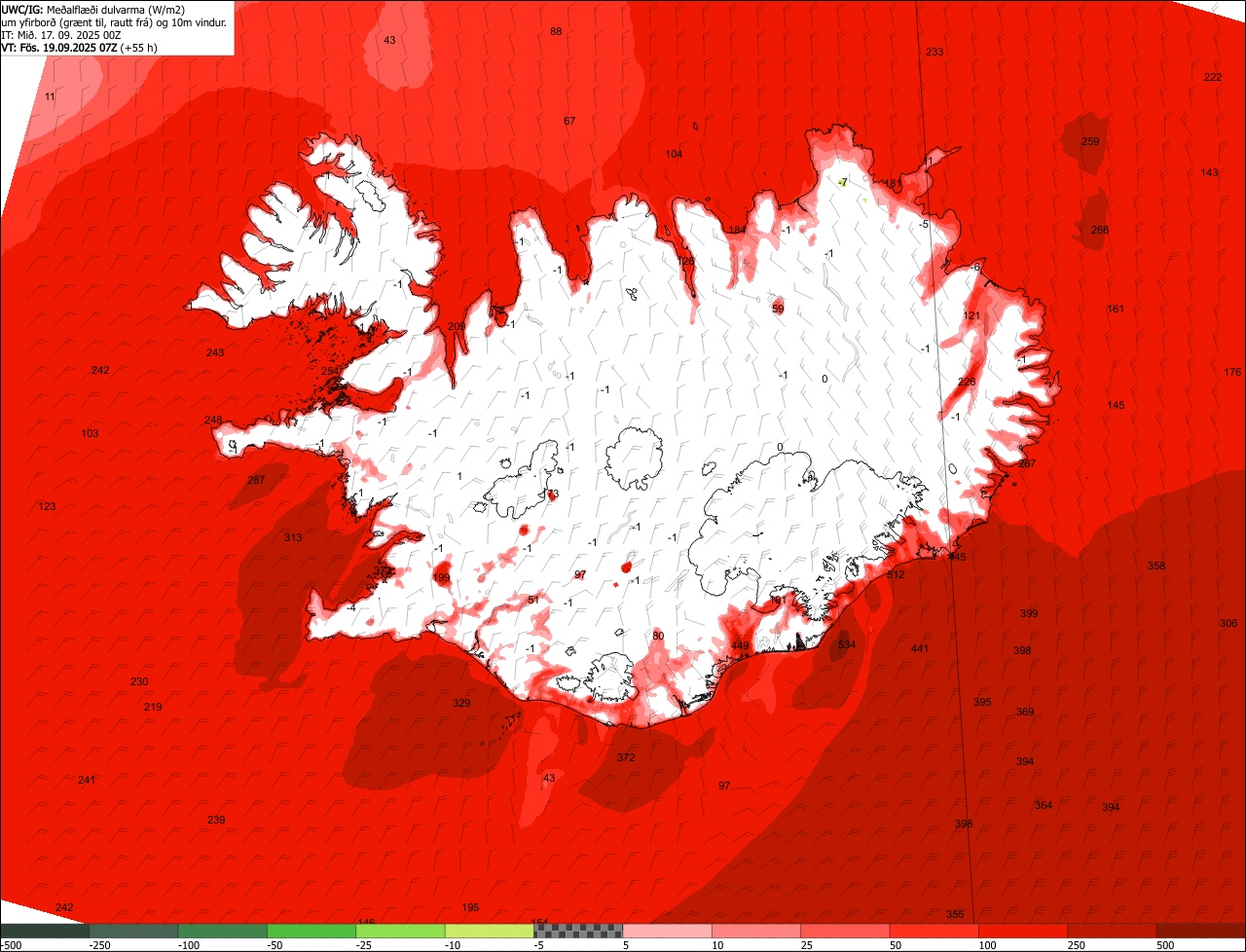Click the map value 199
Image resolution: width=1246 pixels, height=952 pixels.
442,578
